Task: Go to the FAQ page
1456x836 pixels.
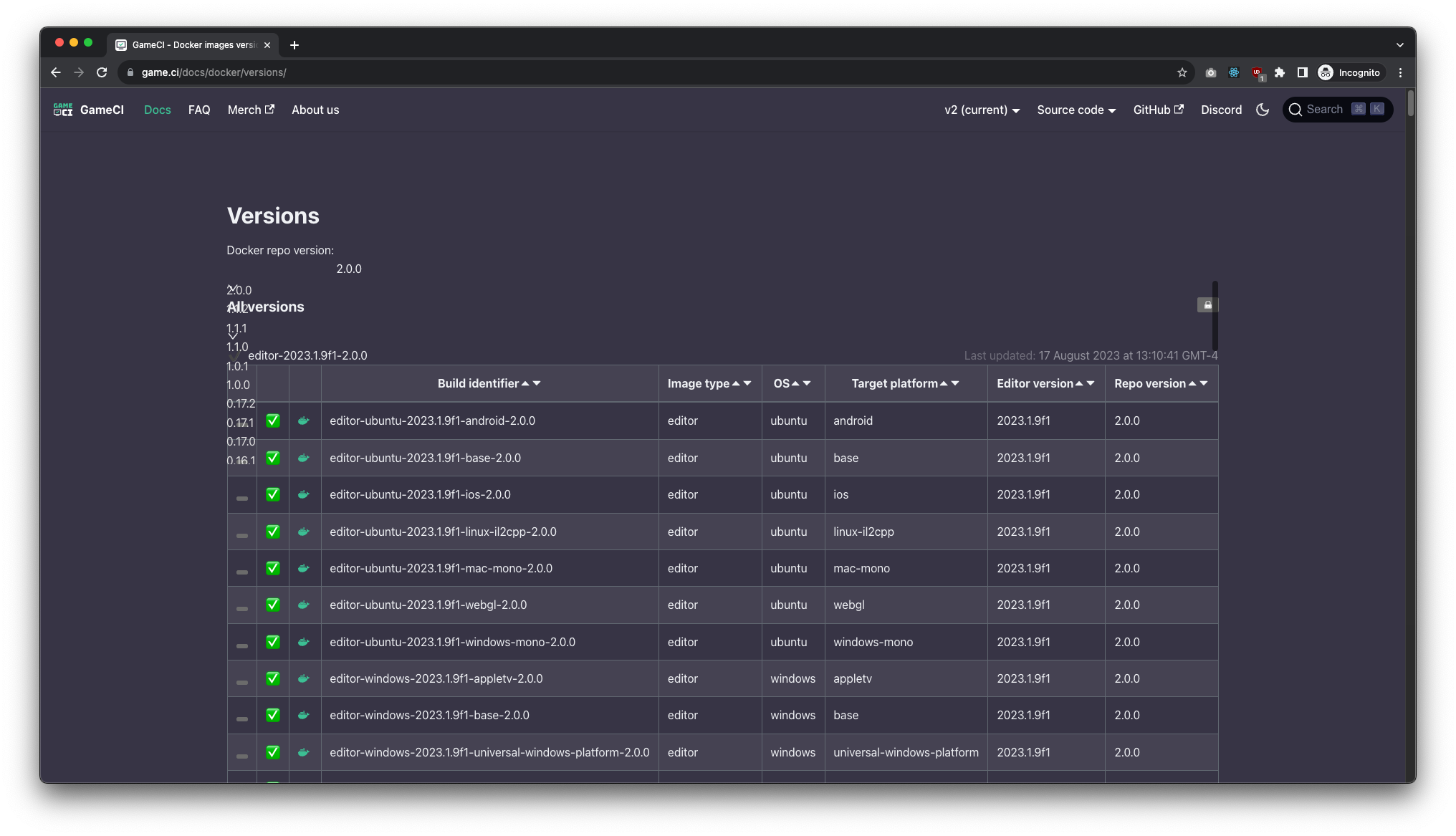Action: click(199, 110)
